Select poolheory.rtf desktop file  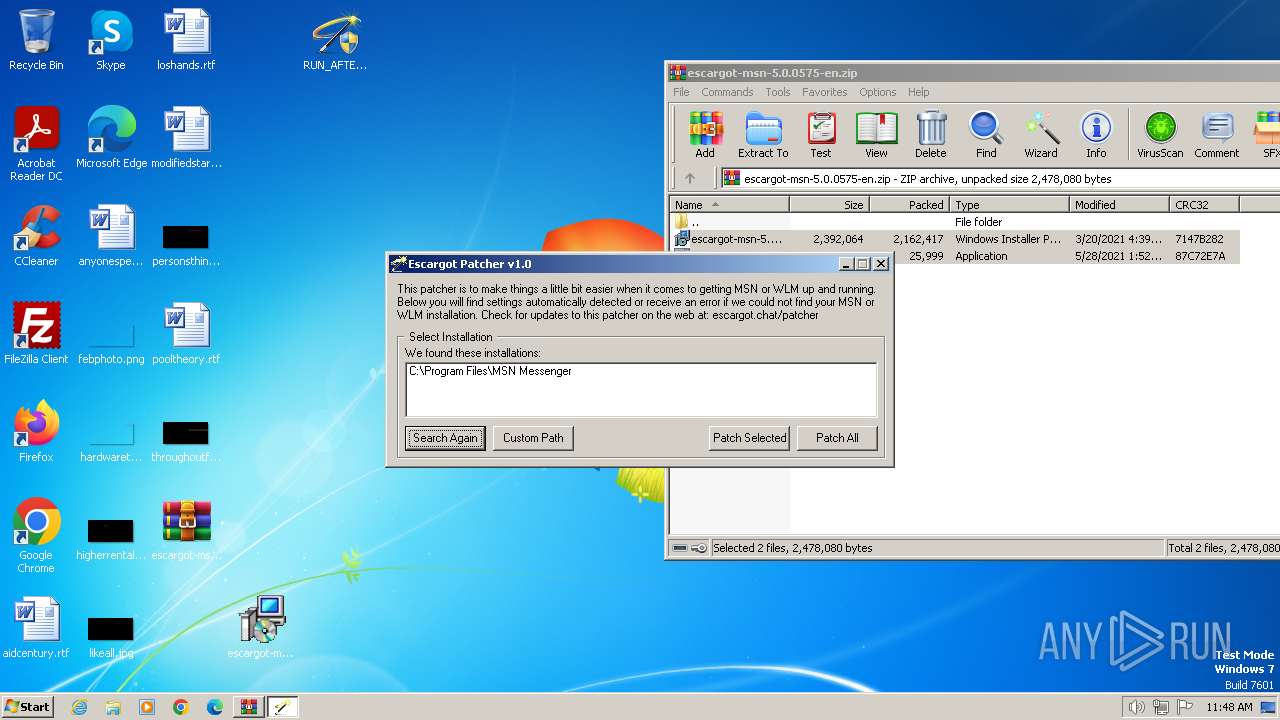pyautogui.click(x=186, y=334)
